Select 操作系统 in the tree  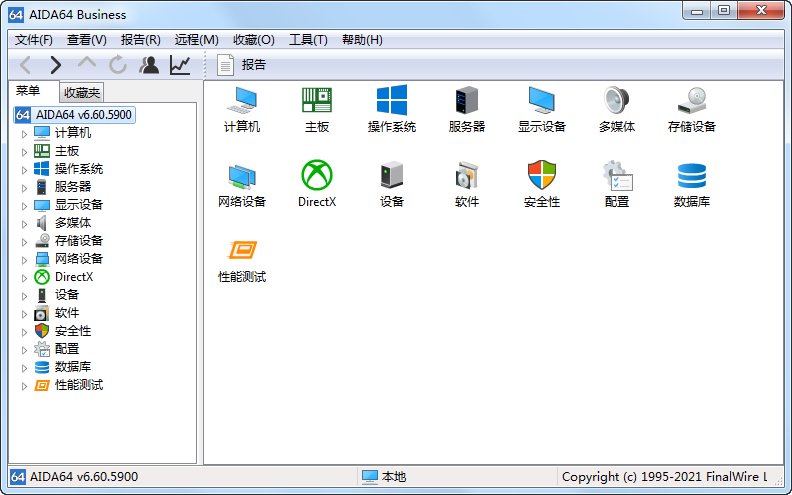(x=79, y=169)
